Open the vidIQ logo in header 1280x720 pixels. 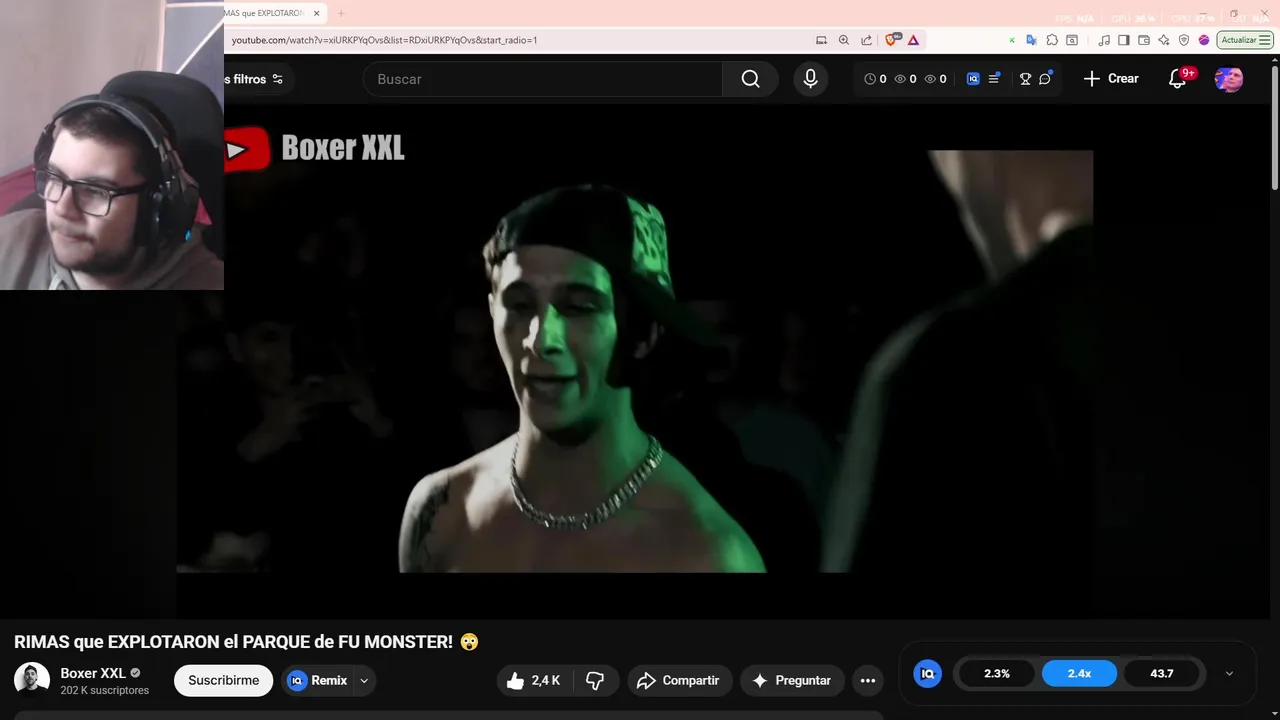pos(973,79)
